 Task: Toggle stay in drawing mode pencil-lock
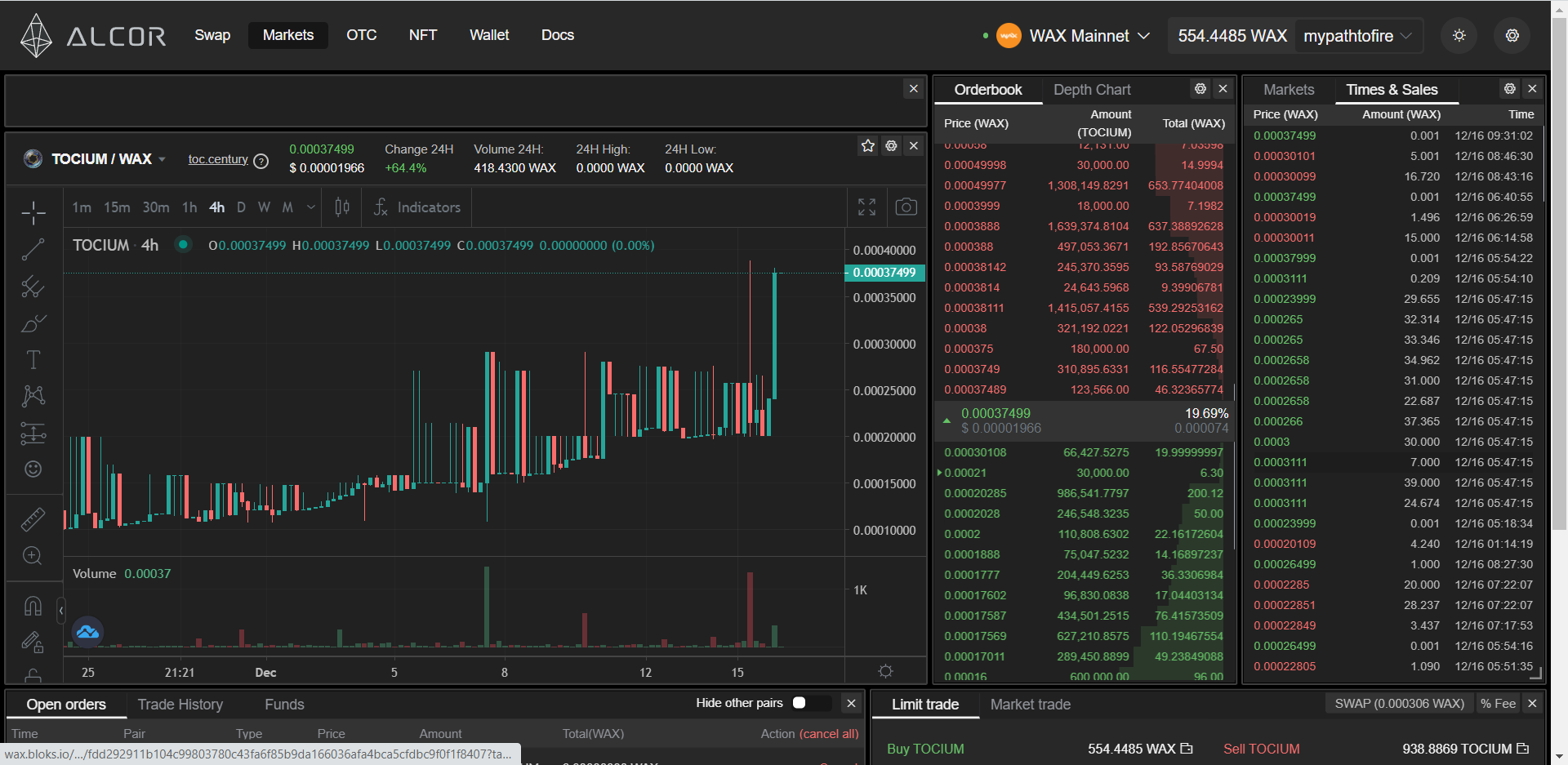[33, 643]
